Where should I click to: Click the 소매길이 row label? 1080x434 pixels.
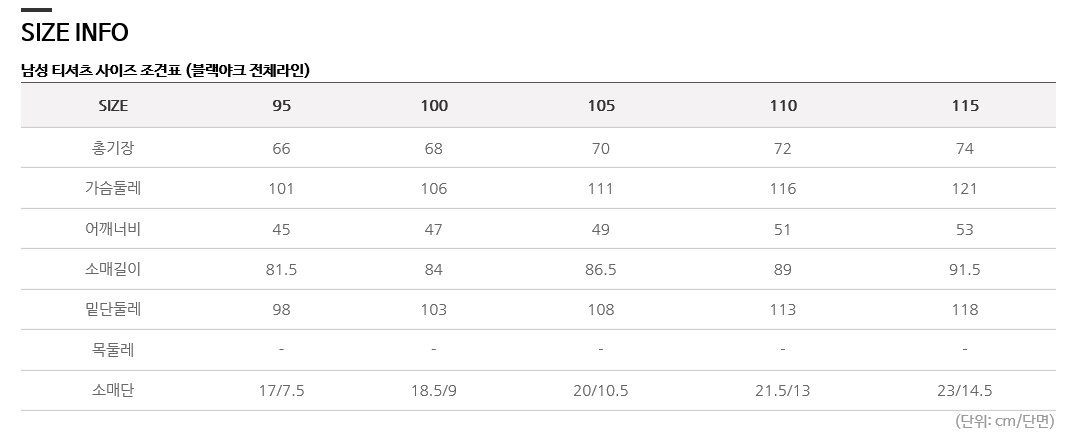point(113,269)
